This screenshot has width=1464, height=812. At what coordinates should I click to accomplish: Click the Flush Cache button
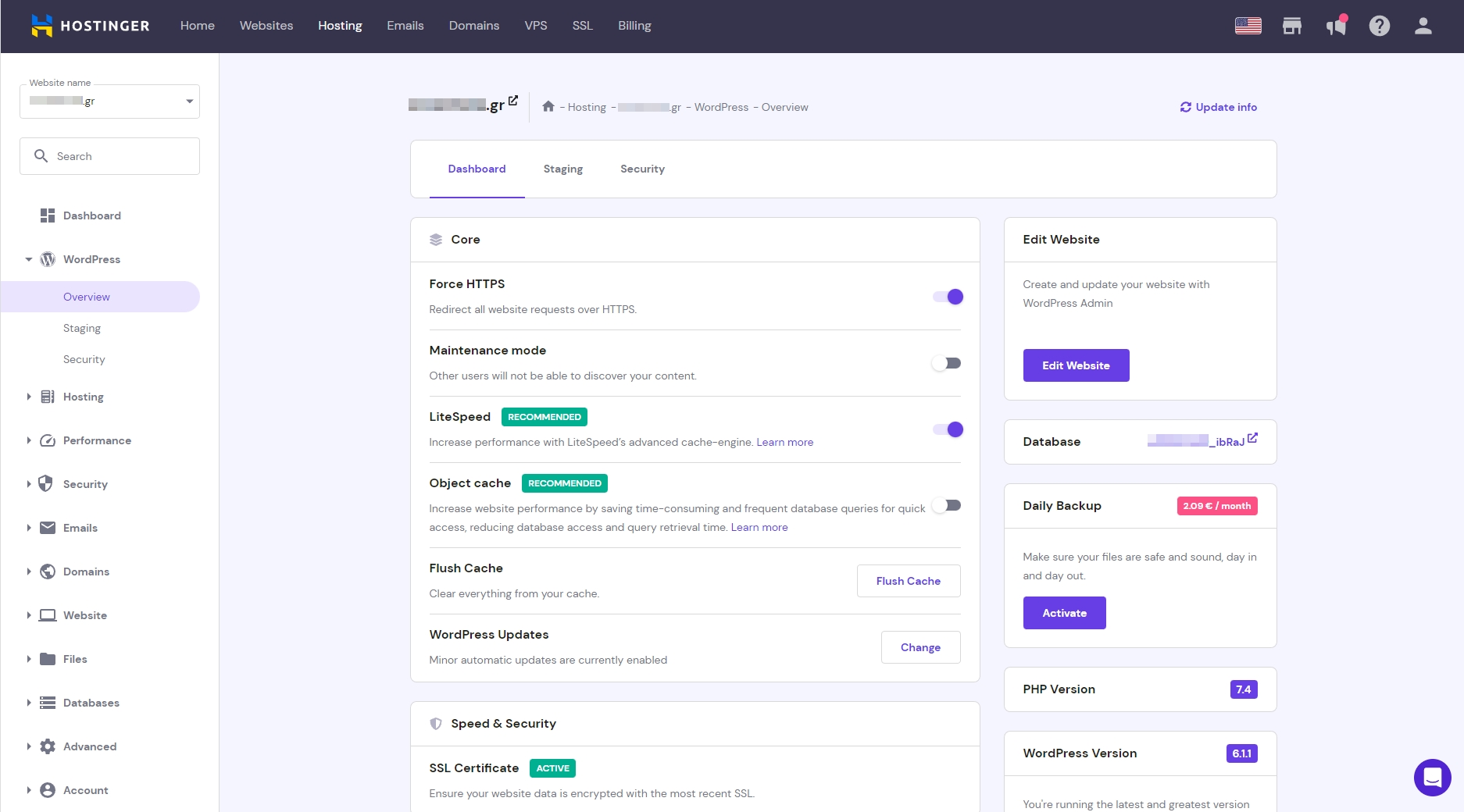pyautogui.click(x=908, y=581)
